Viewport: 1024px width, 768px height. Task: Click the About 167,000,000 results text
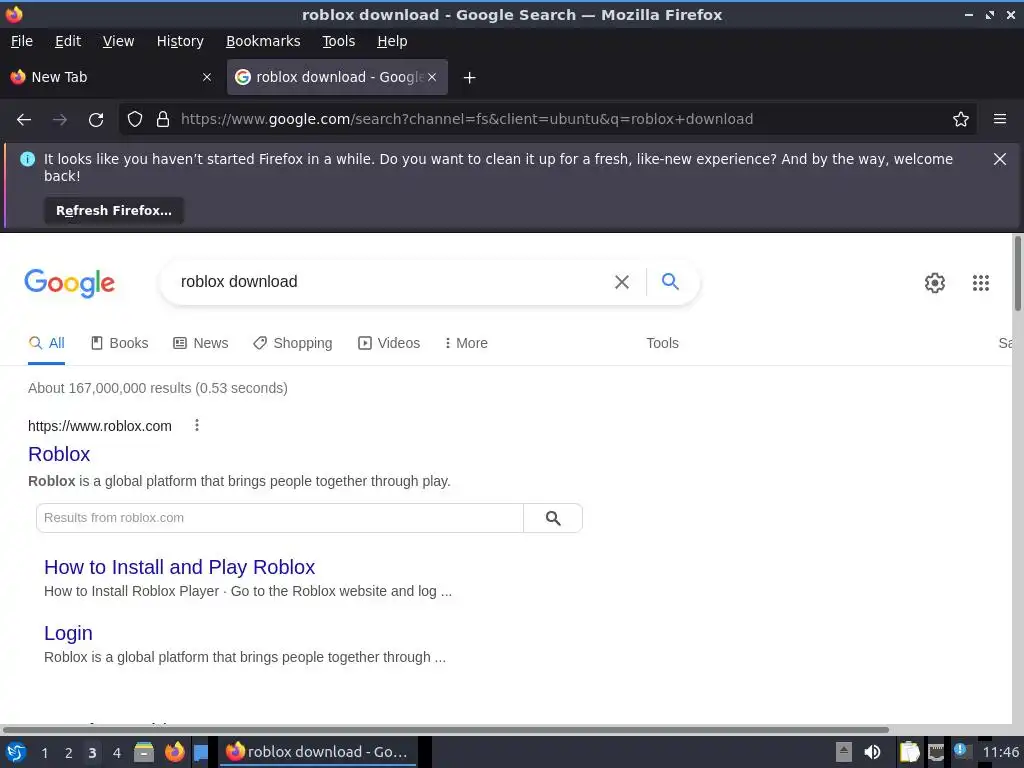click(157, 388)
